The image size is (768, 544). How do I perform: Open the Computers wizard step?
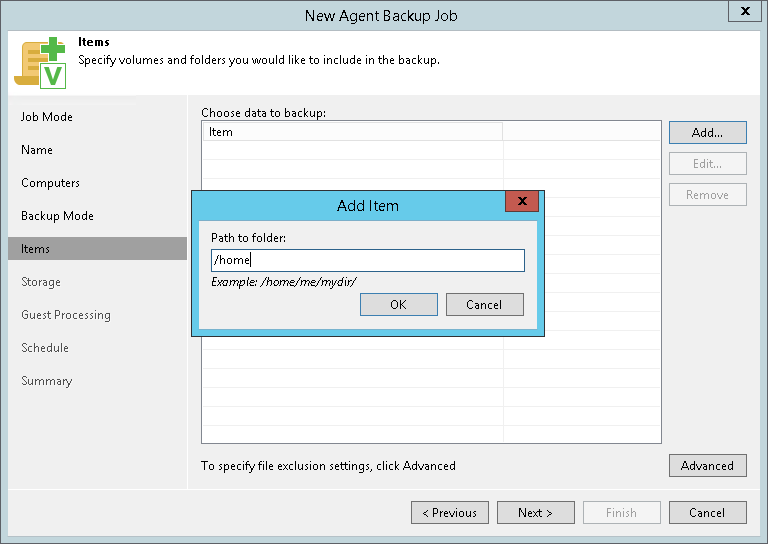pyautogui.click(x=50, y=183)
